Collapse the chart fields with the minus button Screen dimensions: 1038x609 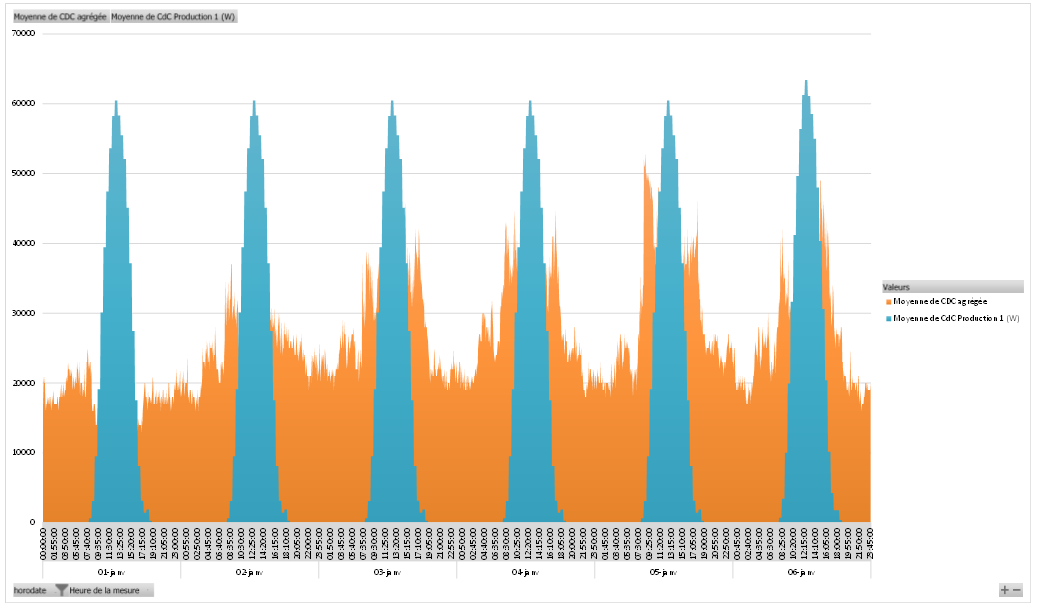tap(1017, 590)
